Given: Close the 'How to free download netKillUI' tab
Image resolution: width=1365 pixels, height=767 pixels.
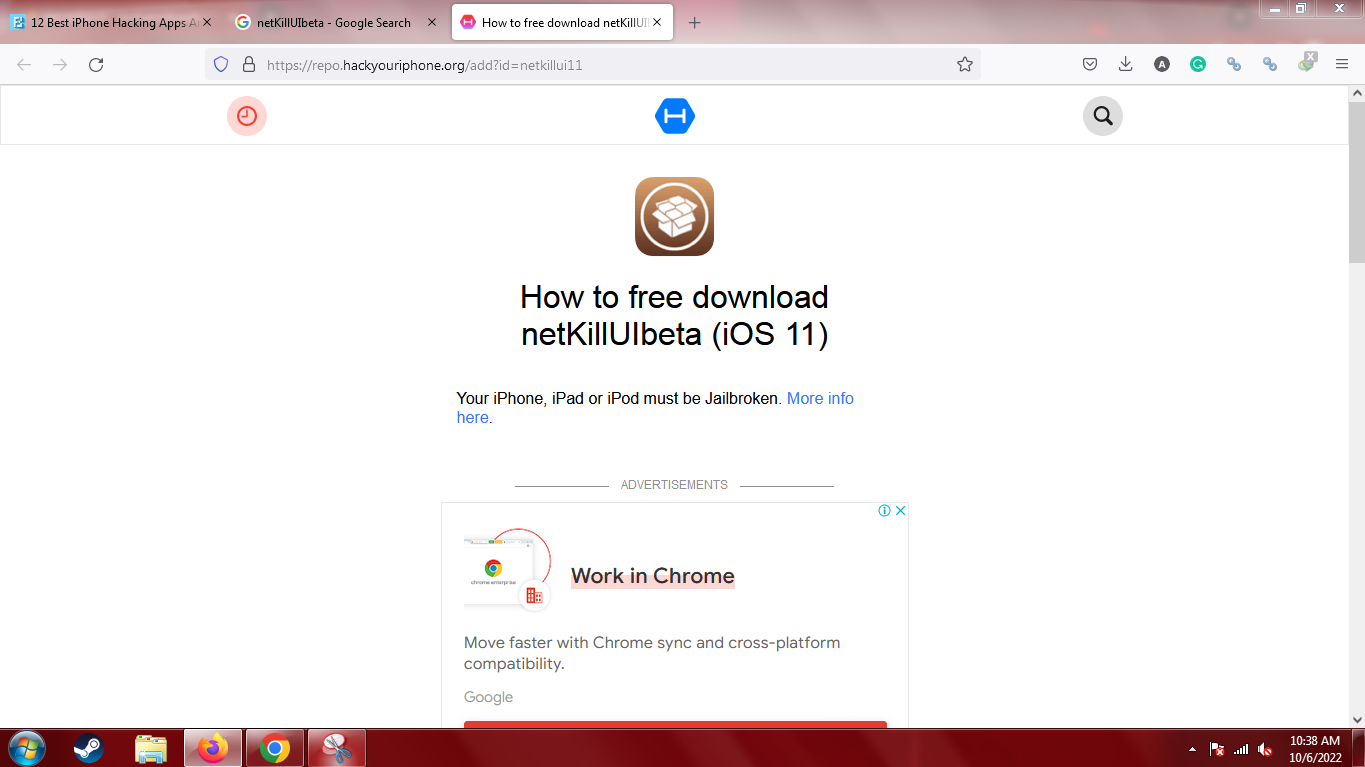Looking at the screenshot, I should point(658,22).
